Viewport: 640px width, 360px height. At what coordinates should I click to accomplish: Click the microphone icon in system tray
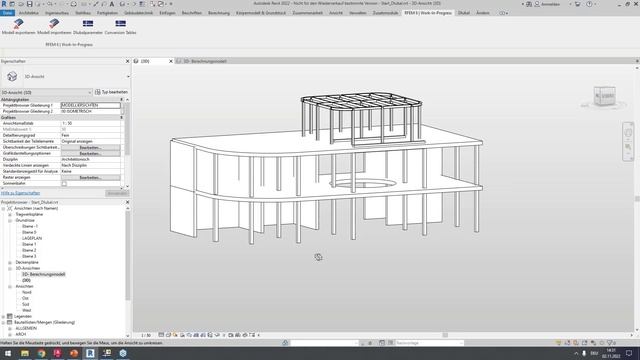(584, 353)
